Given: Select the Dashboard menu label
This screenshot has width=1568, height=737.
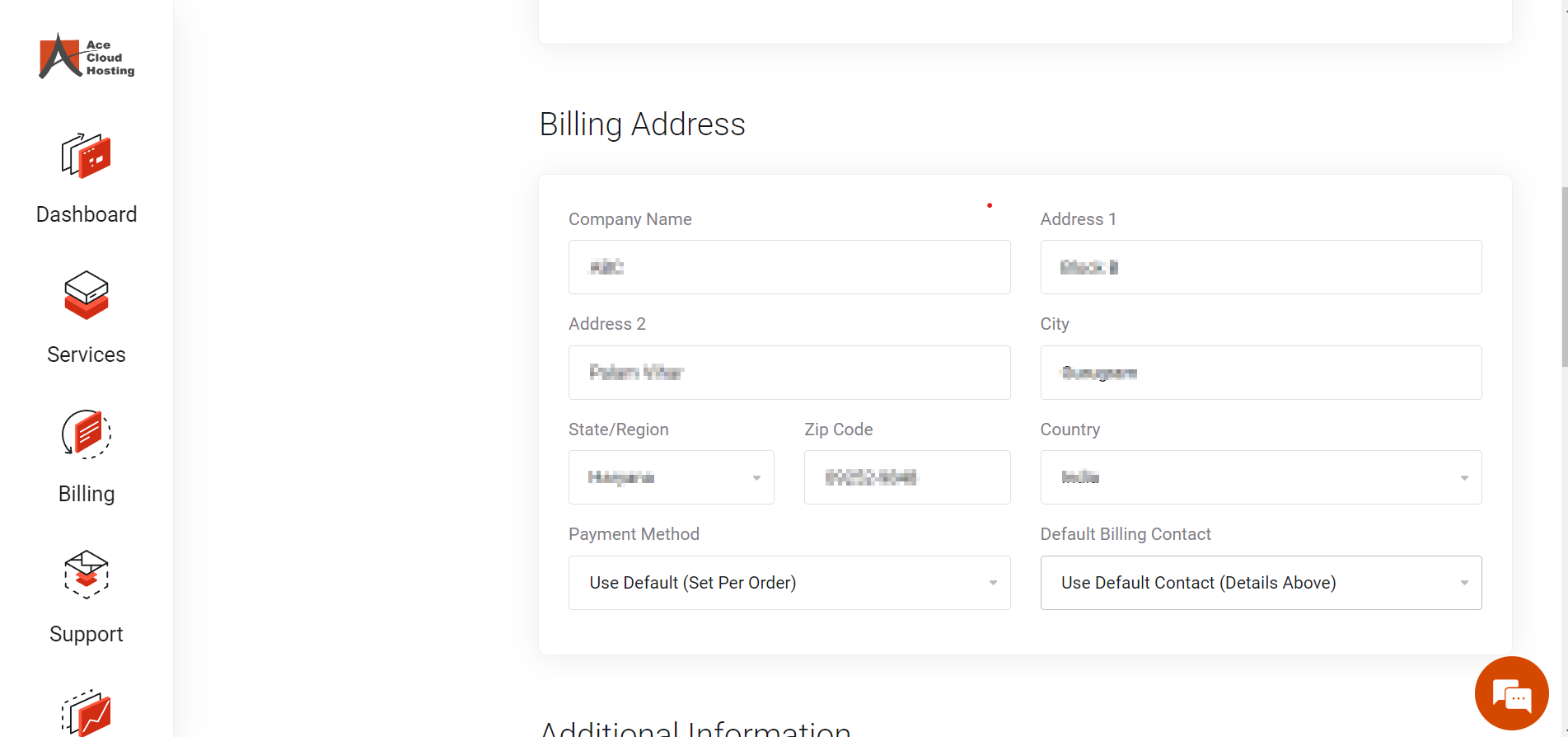Looking at the screenshot, I should (x=87, y=214).
